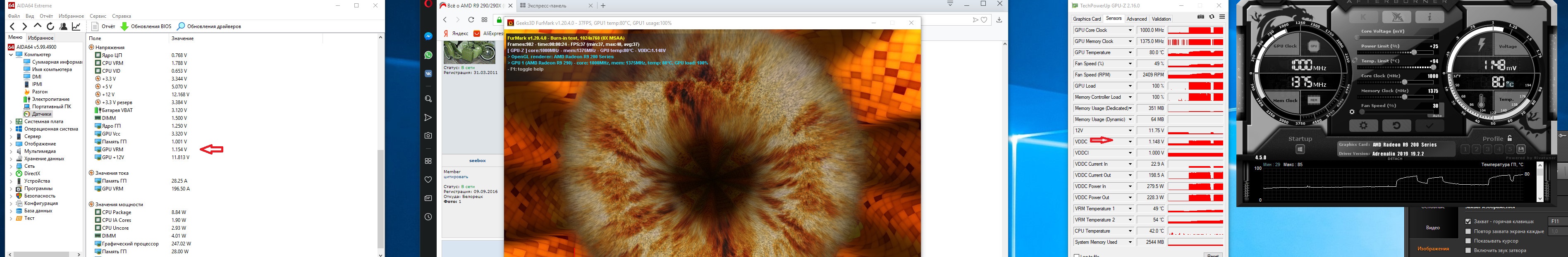Open the AIDA64 graph chart toolbar icon
1568x257 pixels.
[x=76, y=26]
